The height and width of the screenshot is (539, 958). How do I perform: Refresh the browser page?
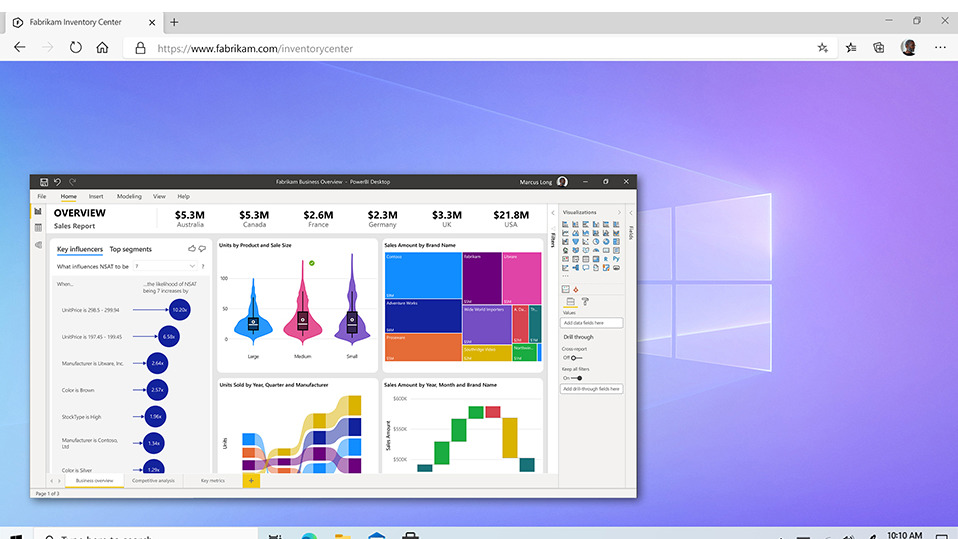point(75,48)
